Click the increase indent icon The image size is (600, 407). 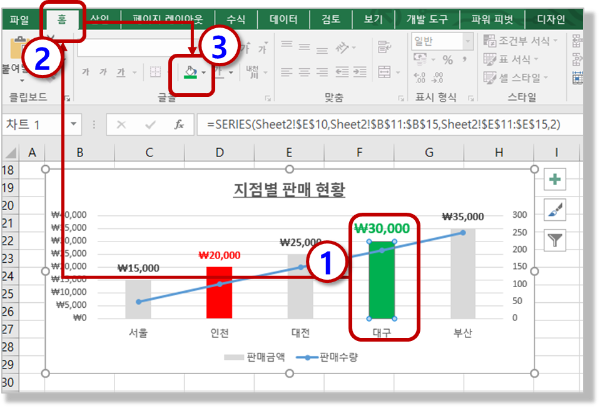[360, 72]
